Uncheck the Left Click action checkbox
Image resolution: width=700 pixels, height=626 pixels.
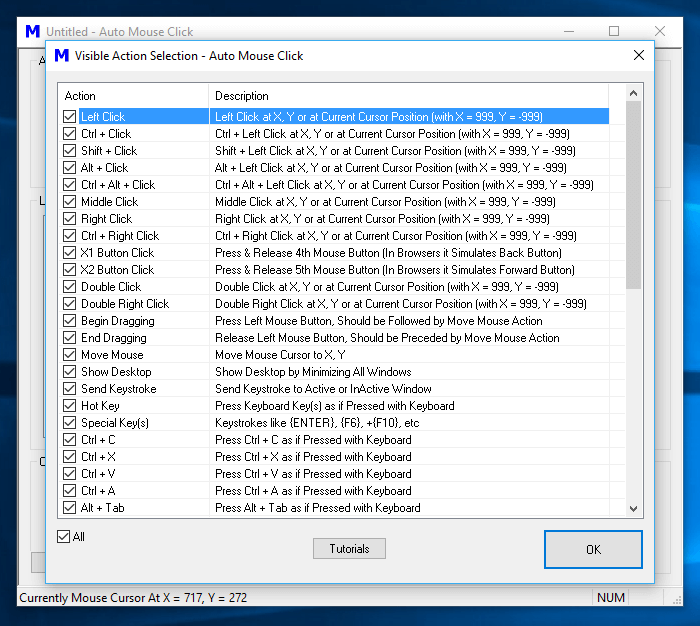tap(69, 117)
